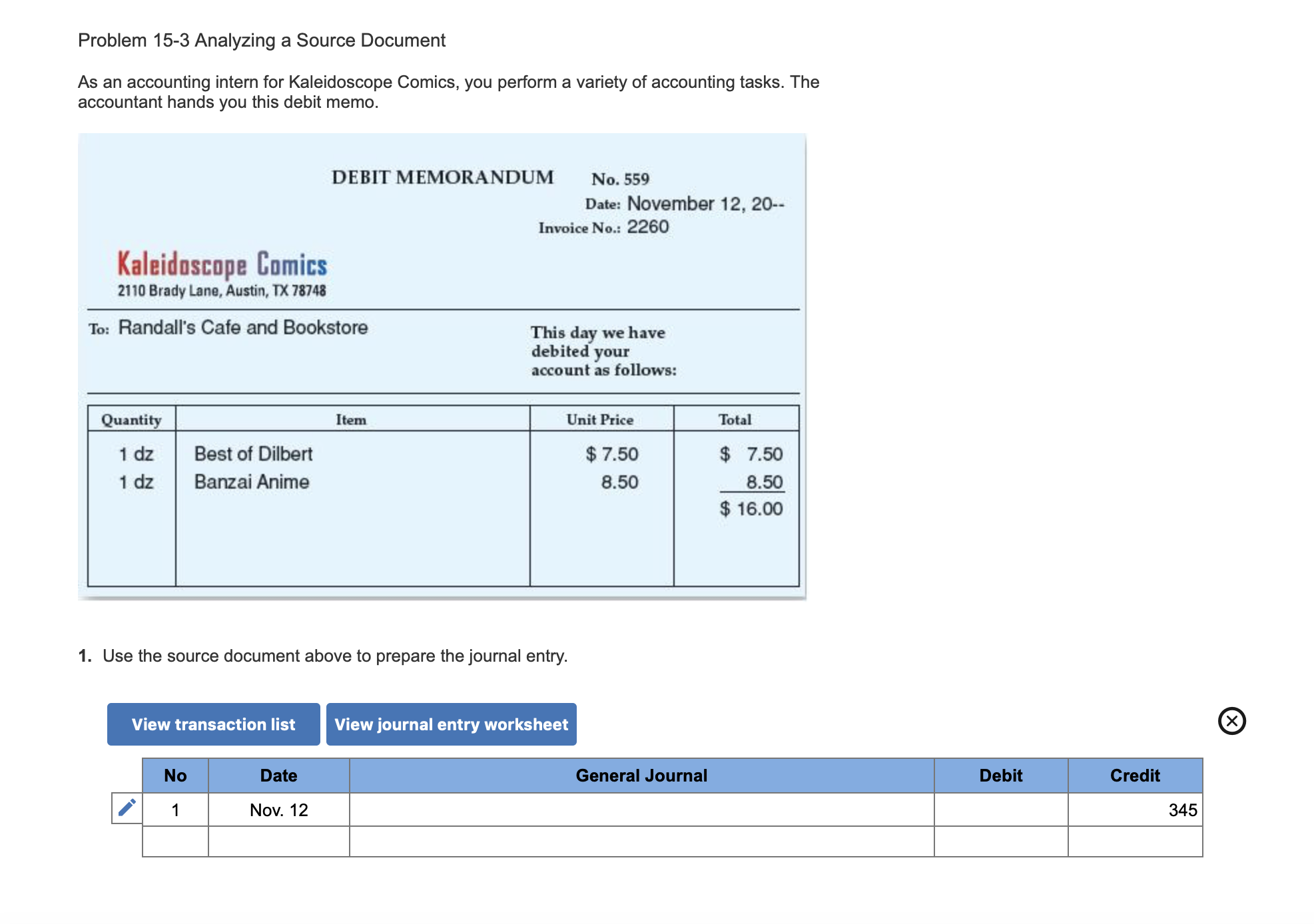Click the Date column header

pyautogui.click(x=278, y=776)
